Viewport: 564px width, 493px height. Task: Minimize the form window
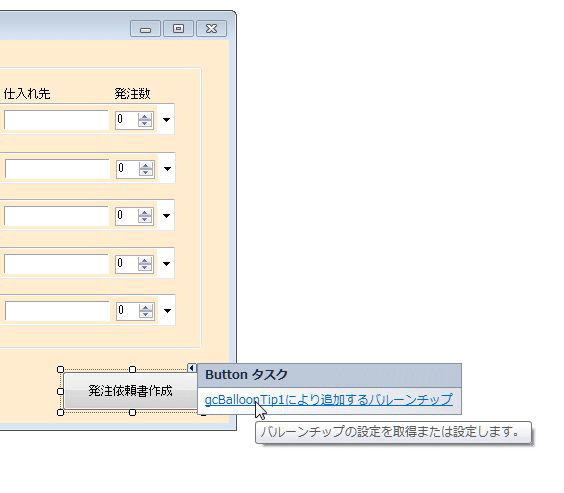point(145,28)
